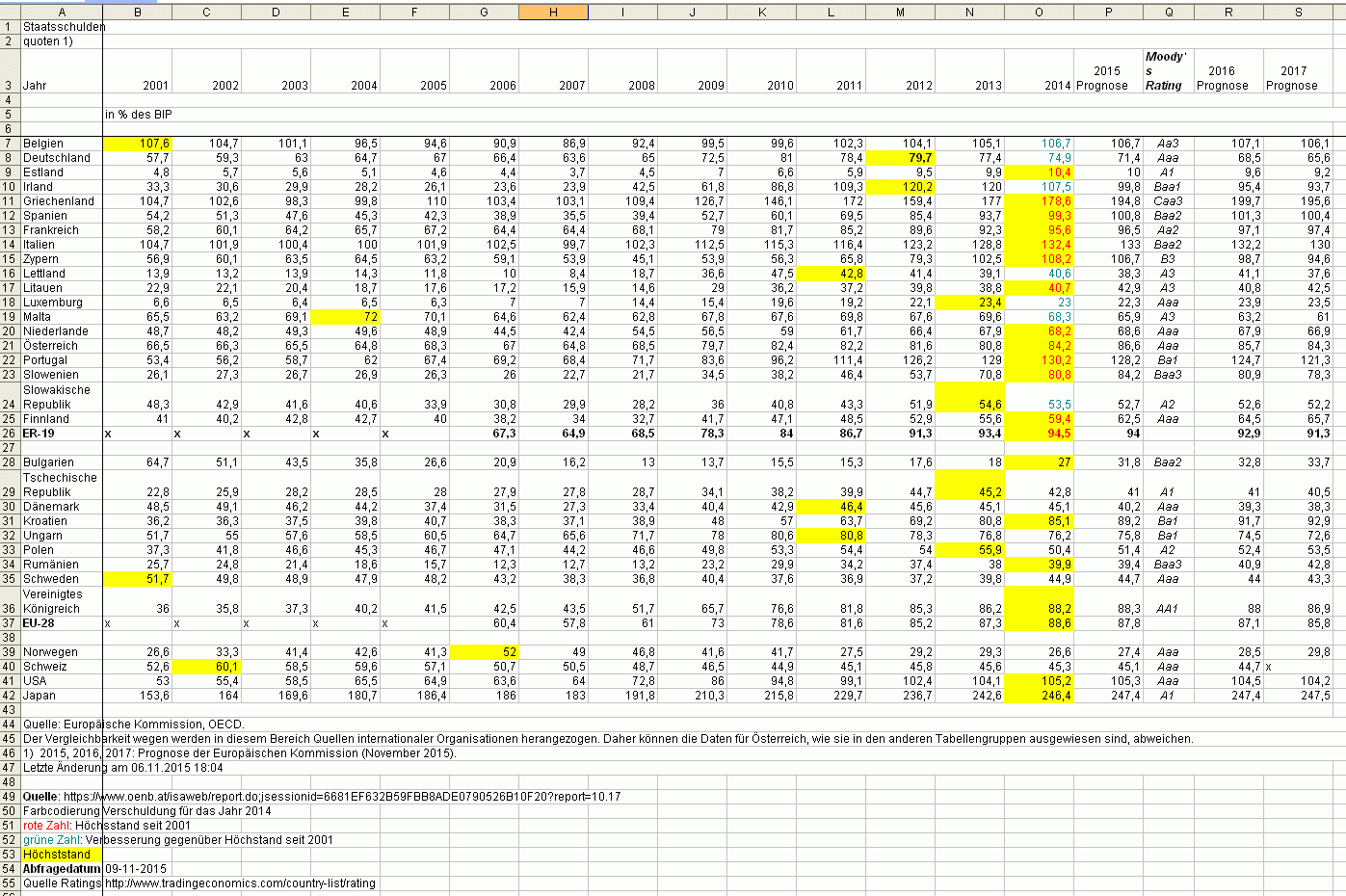Click the column Q header
The width and height of the screenshot is (1346, 896).
pyautogui.click(x=1169, y=12)
